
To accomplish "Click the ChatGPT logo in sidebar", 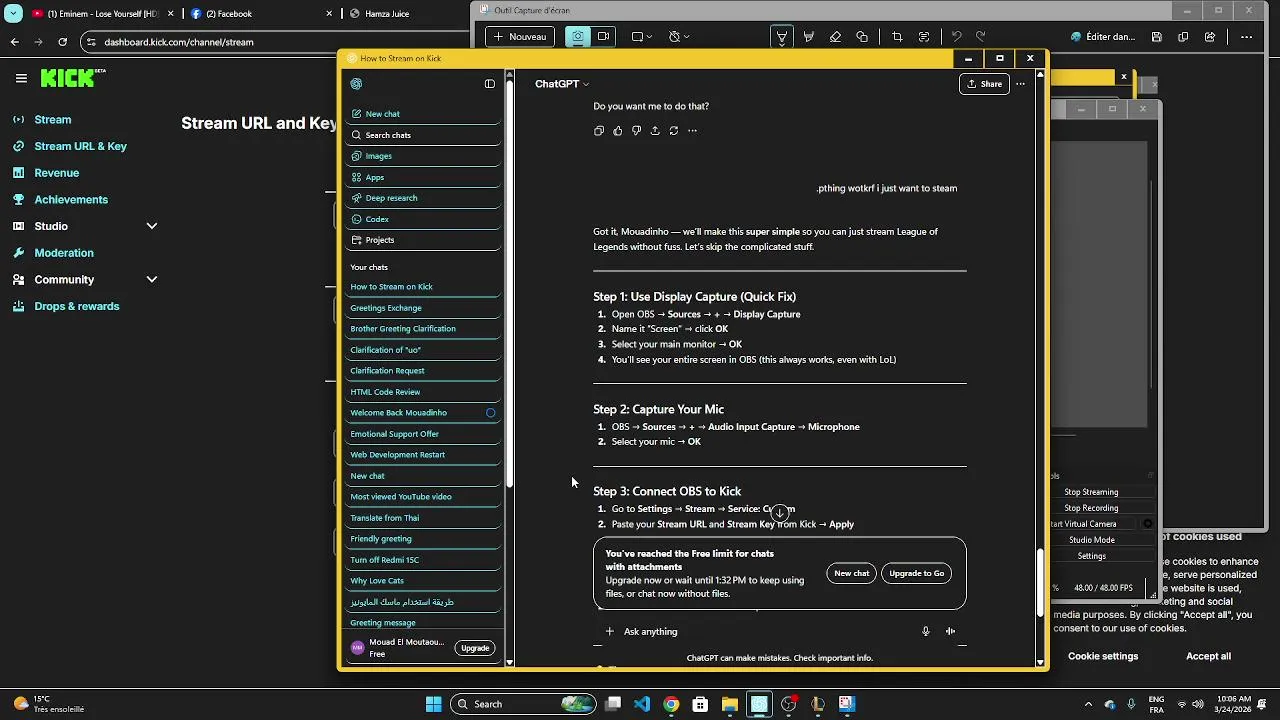I will 357,84.
